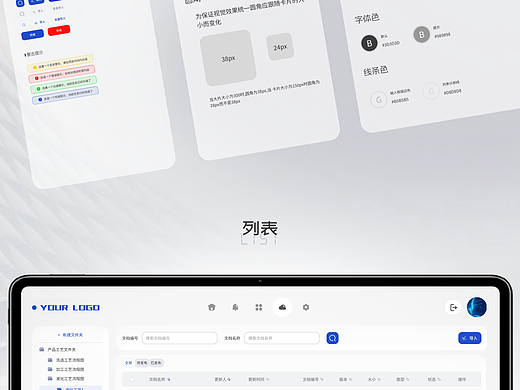The width and height of the screenshot is (520, 390).
Task: Click the blue info alert banner
Action: [65, 95]
